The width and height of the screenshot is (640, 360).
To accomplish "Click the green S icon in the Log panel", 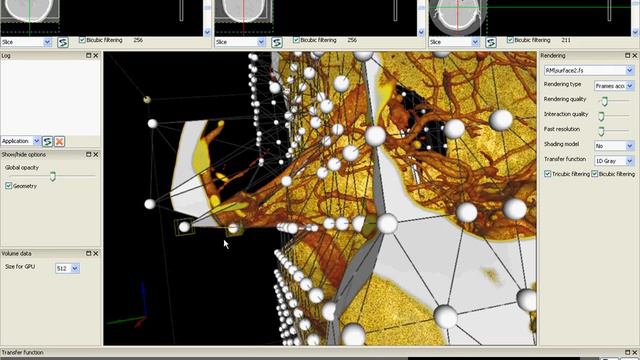I will point(47,141).
